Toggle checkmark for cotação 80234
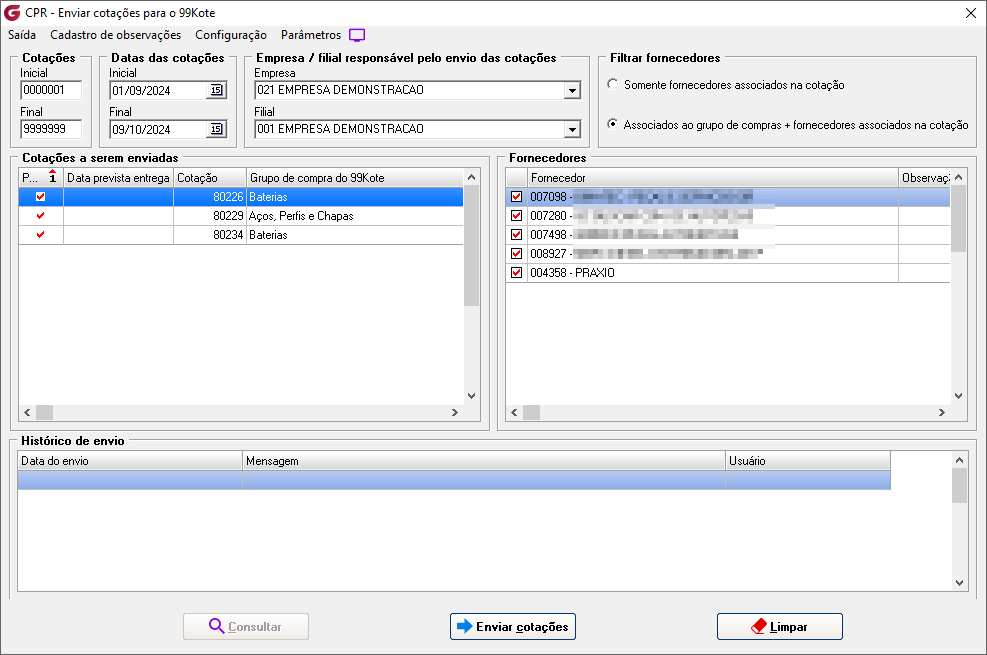This screenshot has width=987, height=655. pyautogui.click(x=41, y=234)
